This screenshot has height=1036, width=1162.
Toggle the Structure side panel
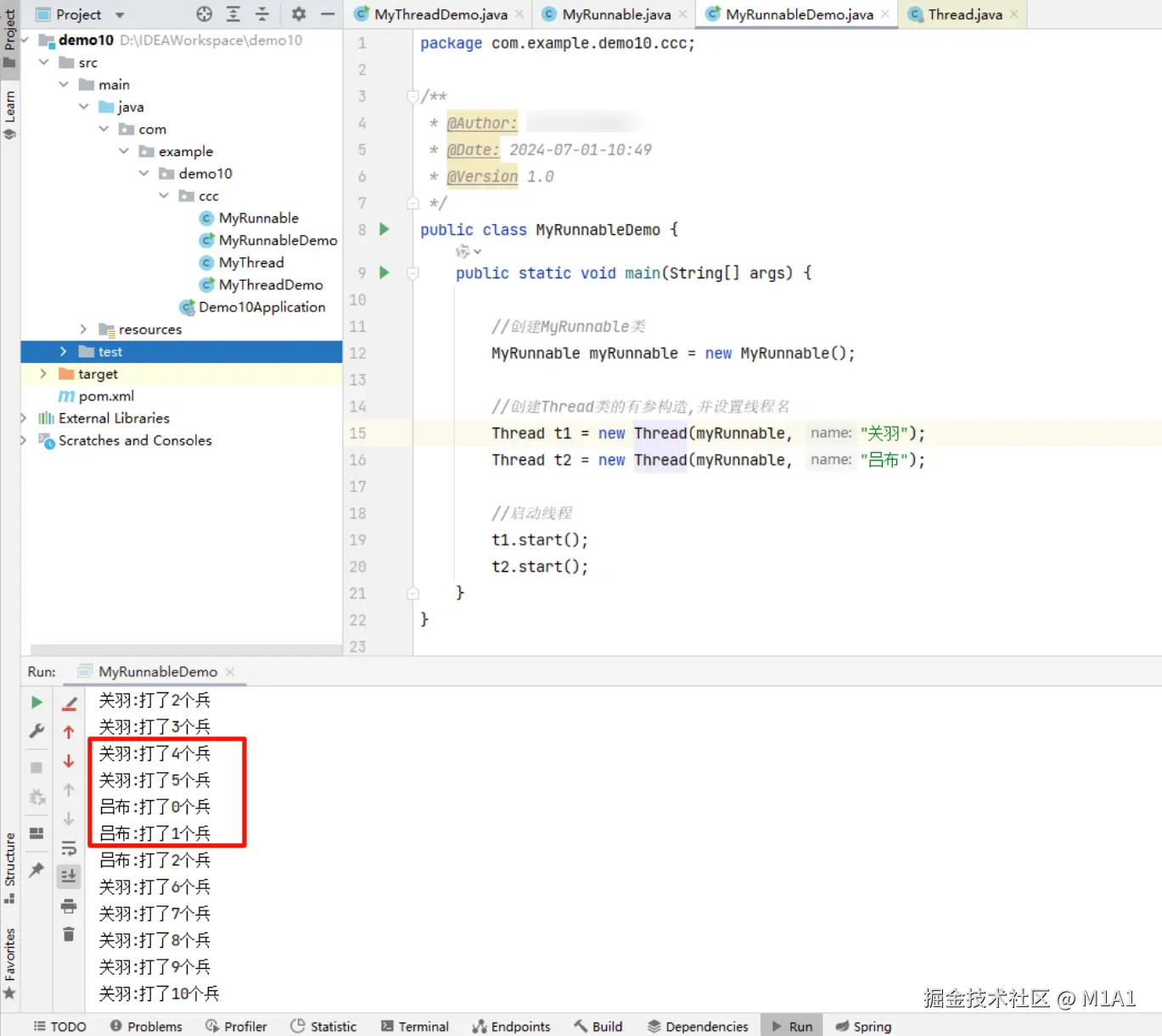point(10,867)
